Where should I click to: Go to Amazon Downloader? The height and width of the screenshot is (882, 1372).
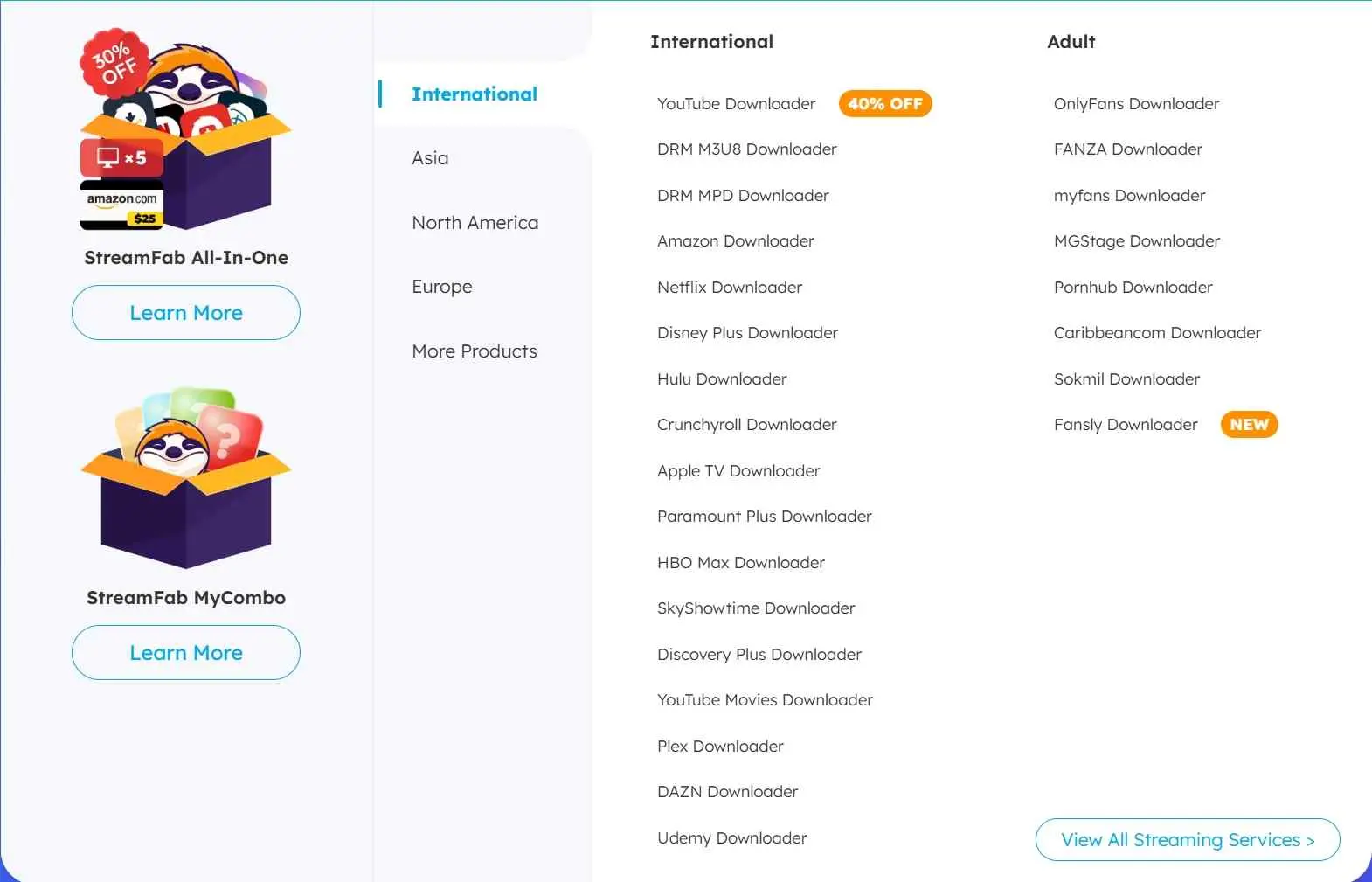coord(736,241)
